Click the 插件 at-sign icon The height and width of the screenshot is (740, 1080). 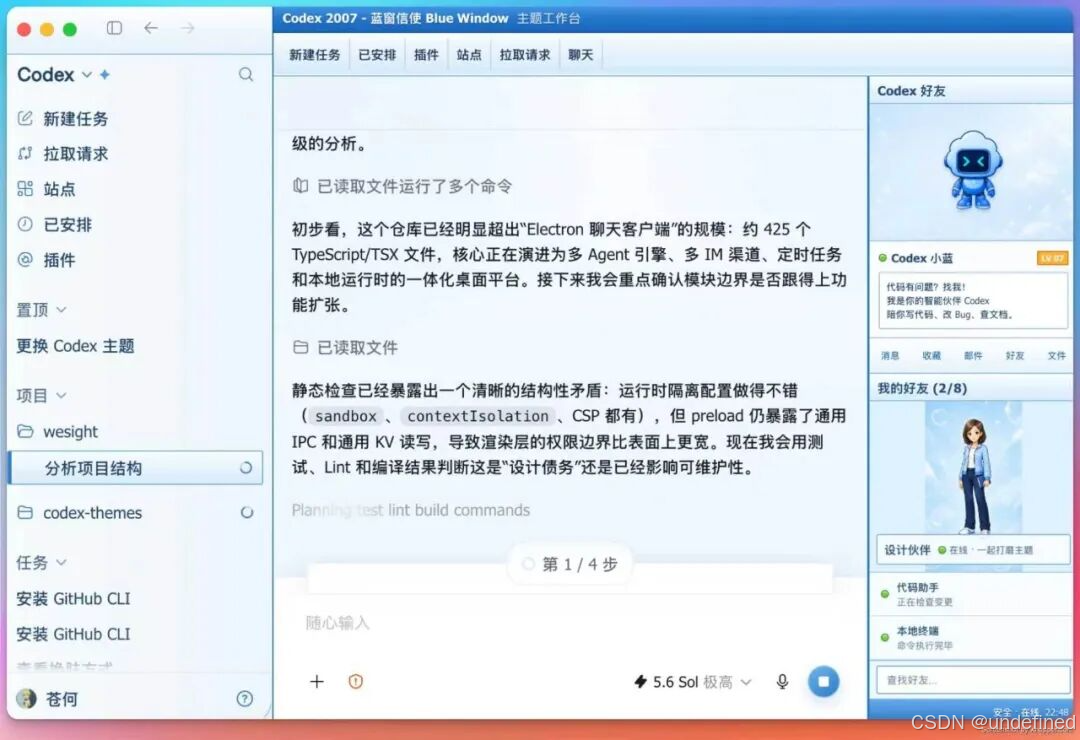click(x=25, y=260)
